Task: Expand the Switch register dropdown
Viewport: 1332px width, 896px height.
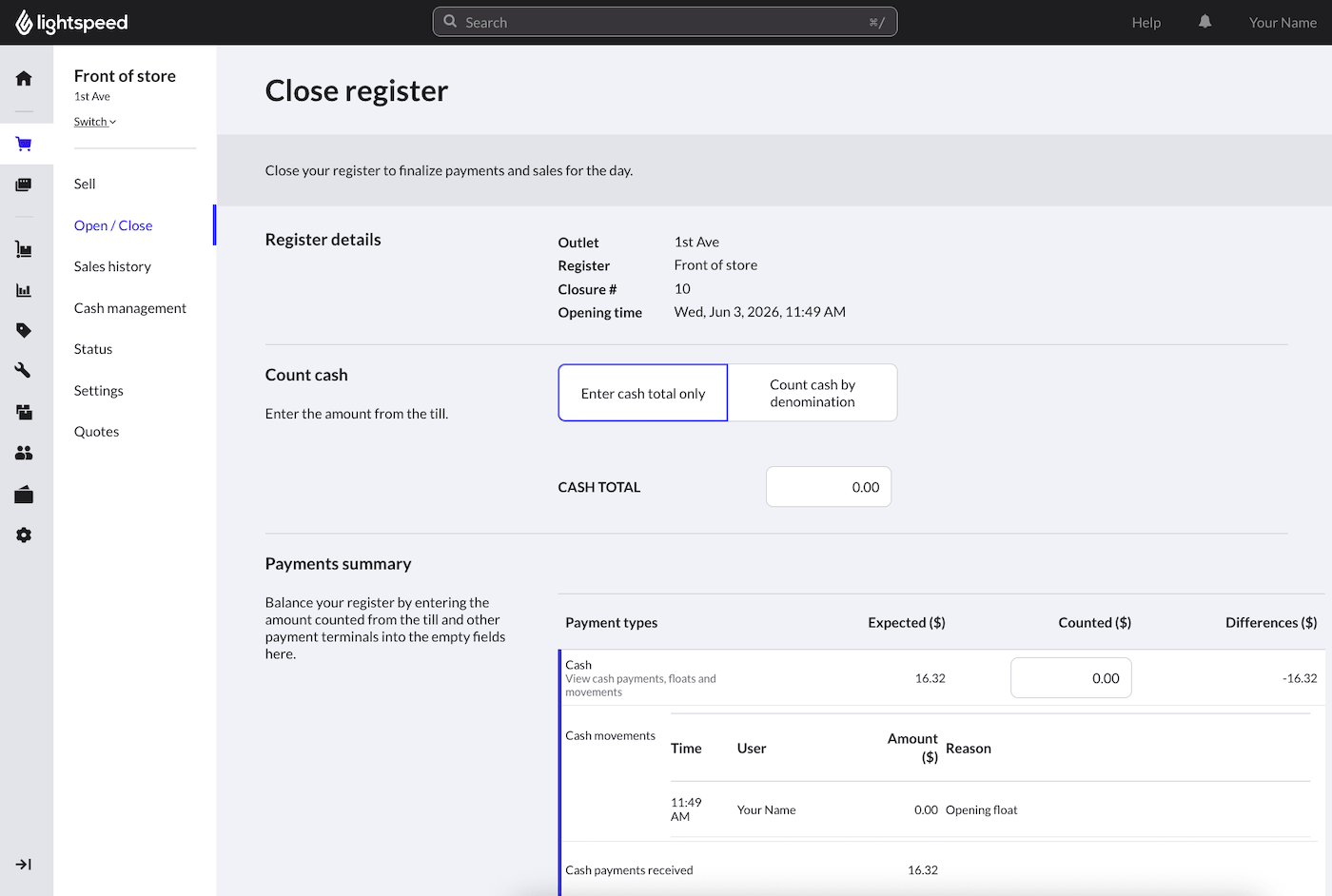Action: coord(95,122)
